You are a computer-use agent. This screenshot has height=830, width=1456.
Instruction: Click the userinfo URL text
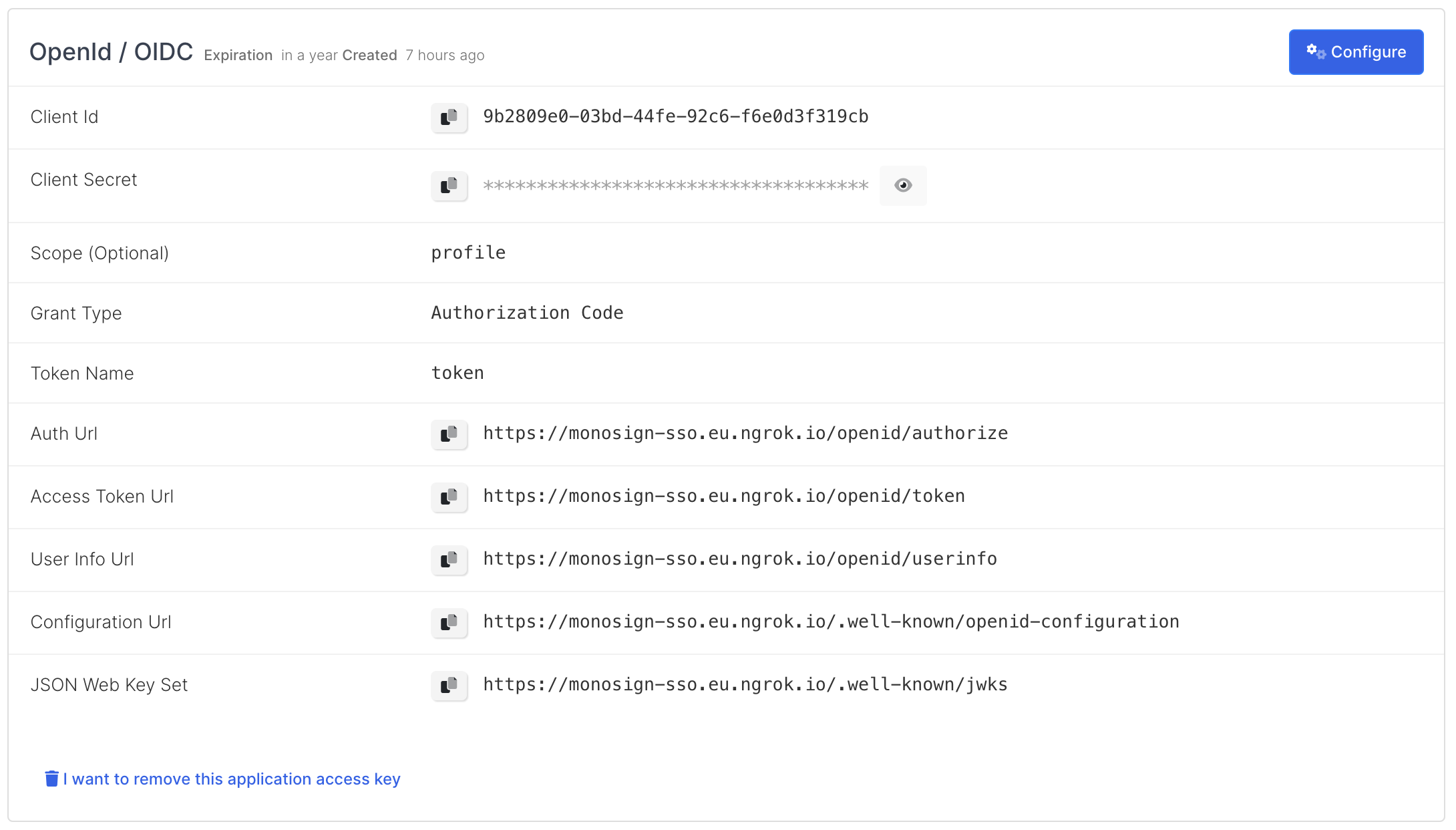[x=740, y=559]
